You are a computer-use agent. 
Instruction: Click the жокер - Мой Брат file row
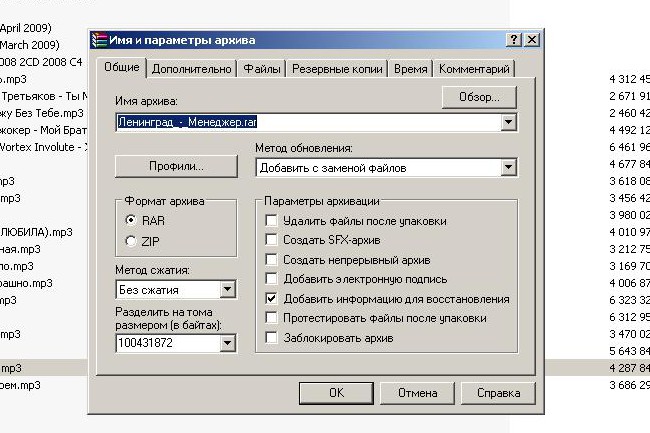tap(44, 130)
